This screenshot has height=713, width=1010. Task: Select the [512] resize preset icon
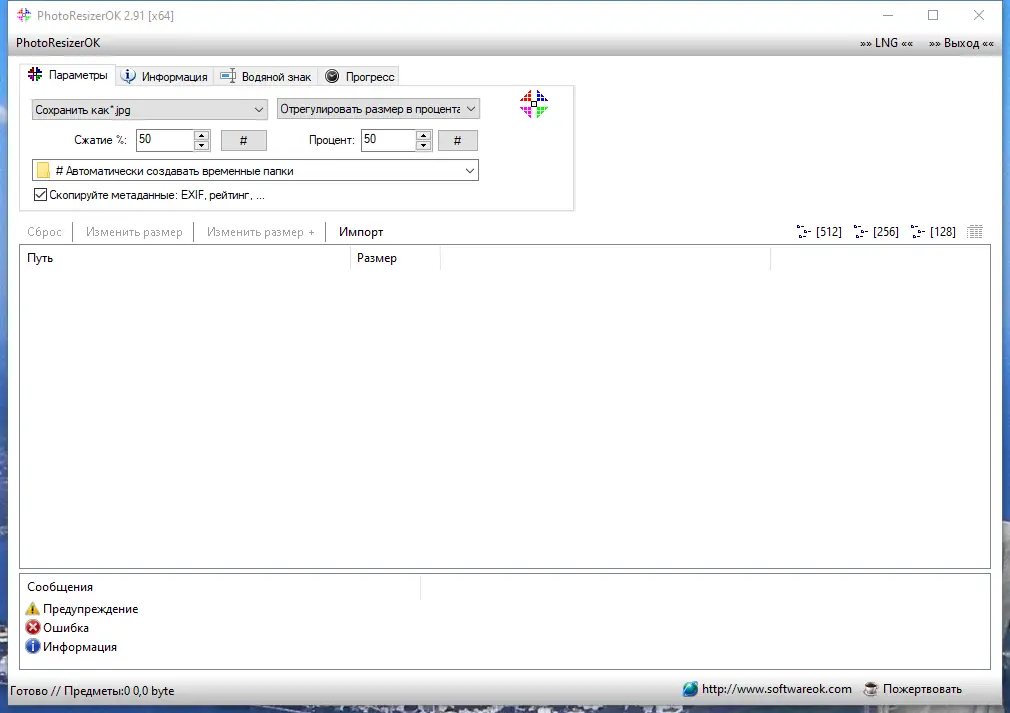(x=817, y=231)
